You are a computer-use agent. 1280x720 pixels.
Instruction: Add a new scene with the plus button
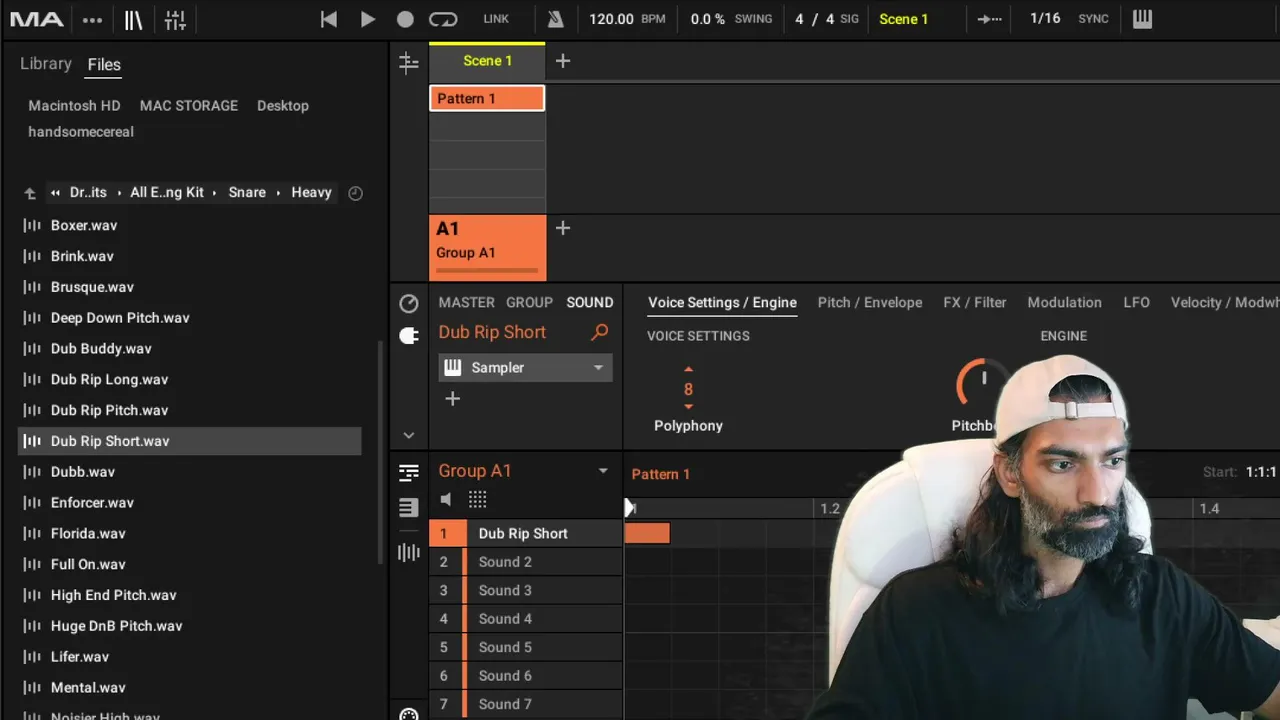click(x=563, y=61)
